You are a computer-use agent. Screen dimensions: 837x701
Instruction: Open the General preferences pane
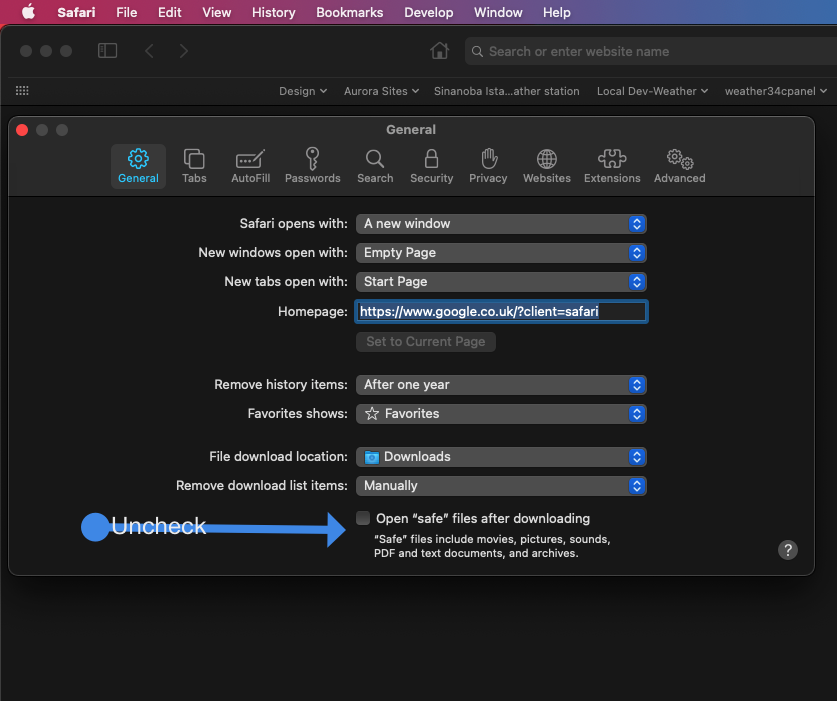click(x=138, y=167)
